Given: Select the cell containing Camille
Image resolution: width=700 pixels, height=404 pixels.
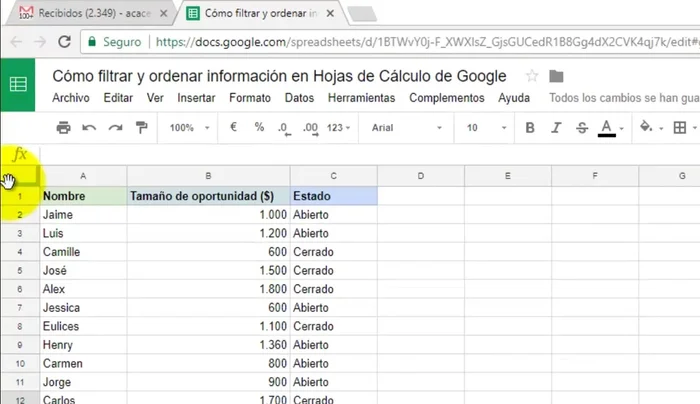Looking at the screenshot, I should coord(83,252).
